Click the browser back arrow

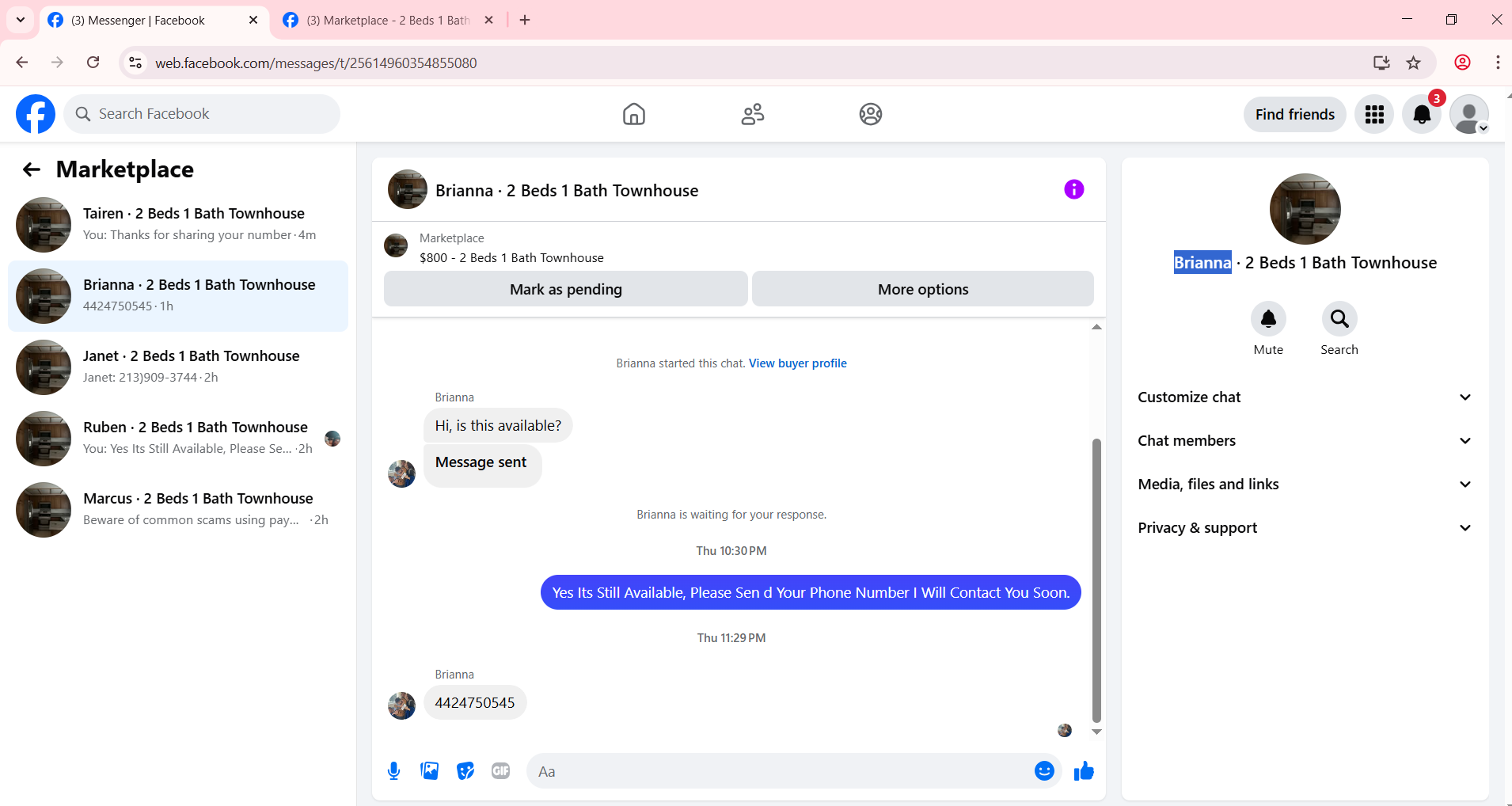pos(22,63)
